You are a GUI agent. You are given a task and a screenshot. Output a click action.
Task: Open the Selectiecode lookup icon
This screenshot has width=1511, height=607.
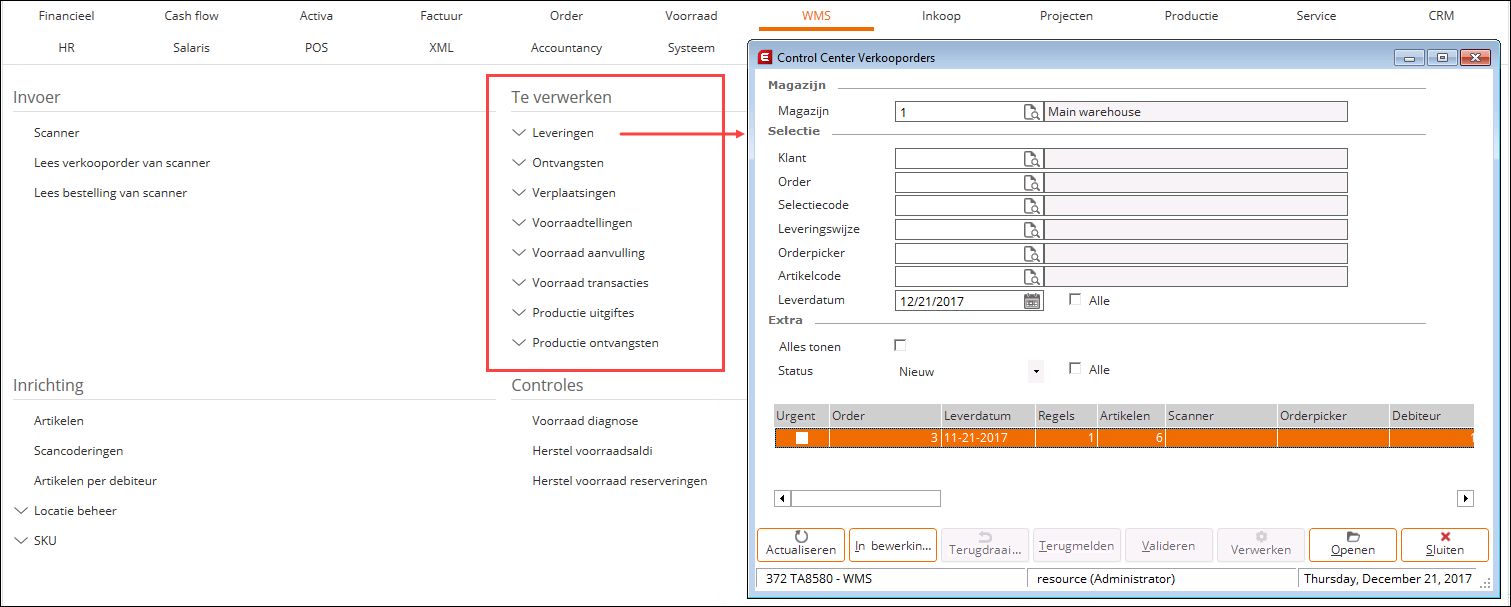[1031, 206]
